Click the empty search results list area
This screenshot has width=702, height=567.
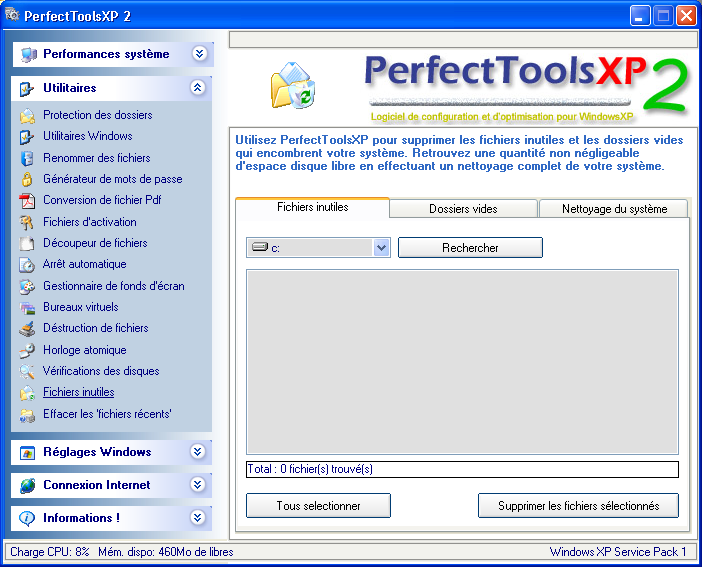click(462, 362)
